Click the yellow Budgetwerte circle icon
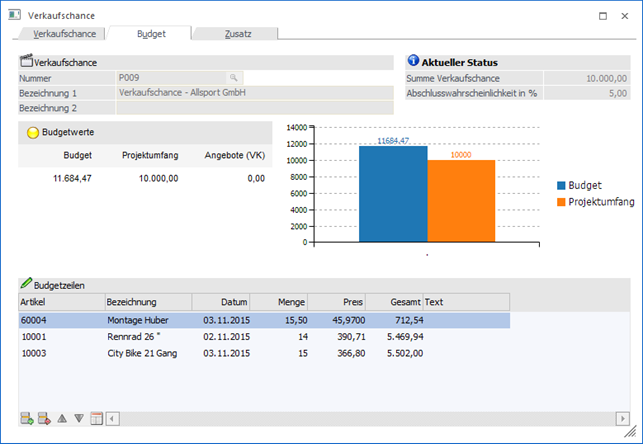 coord(32,131)
